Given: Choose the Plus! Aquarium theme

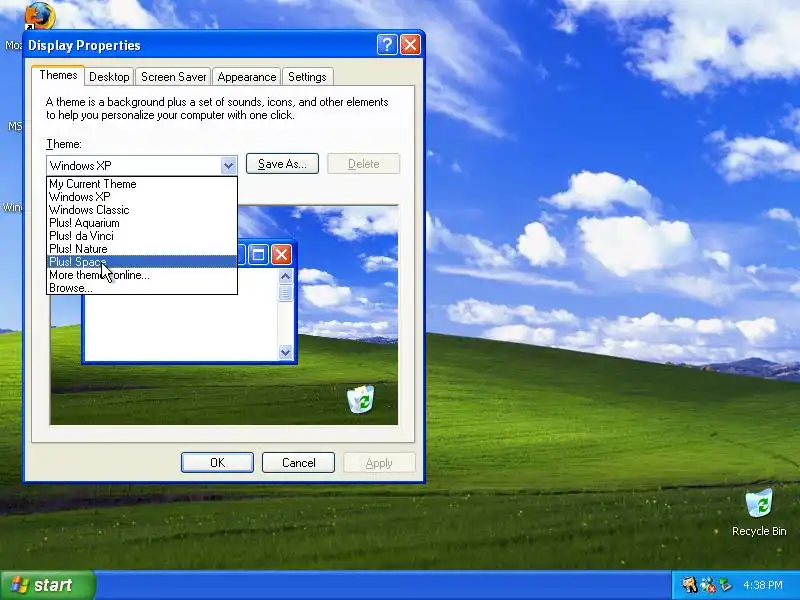Looking at the screenshot, I should 142,223.
